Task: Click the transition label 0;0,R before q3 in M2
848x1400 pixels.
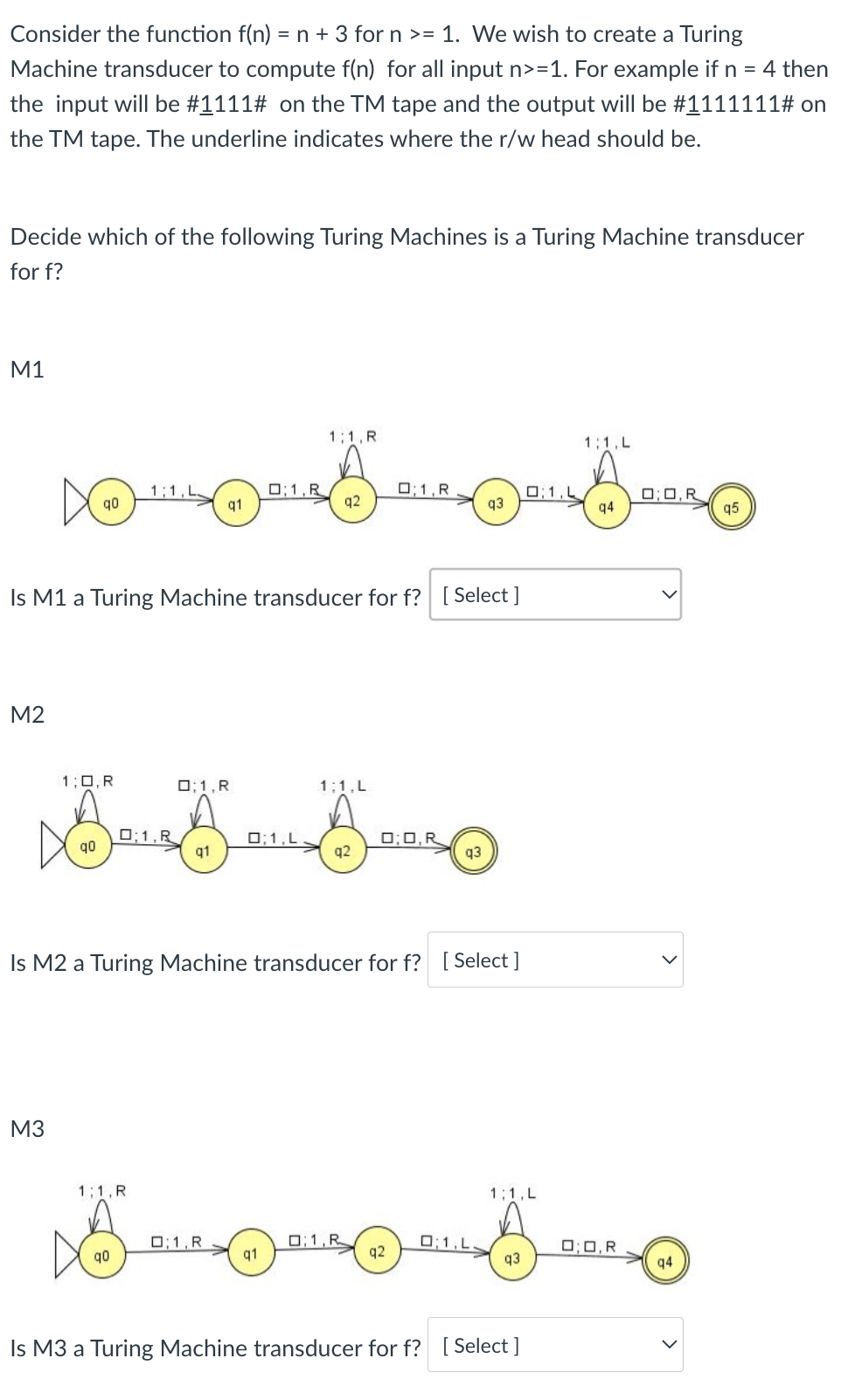Action: 407,836
